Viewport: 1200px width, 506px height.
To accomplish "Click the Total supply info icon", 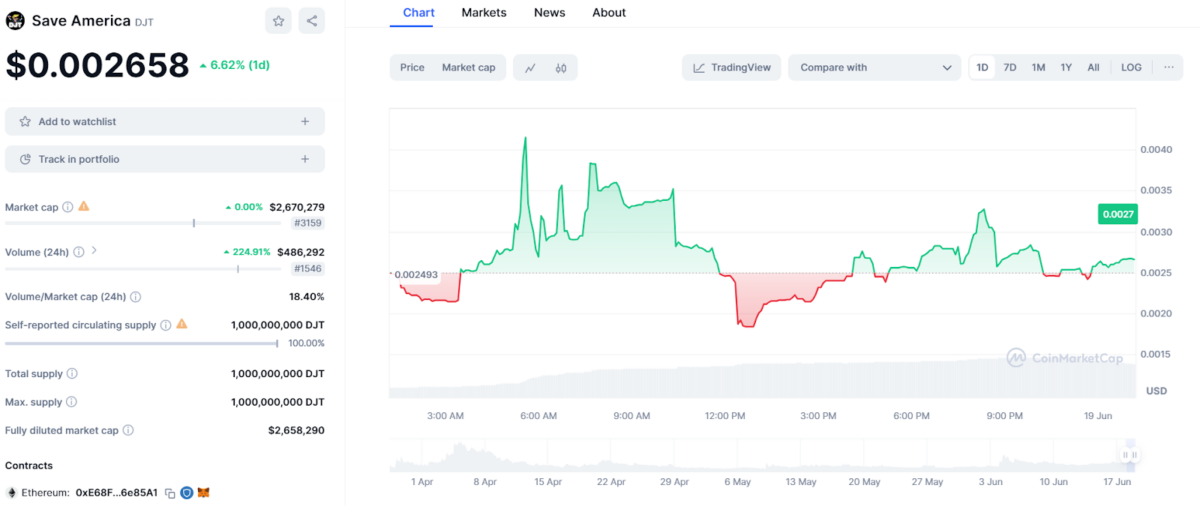I will (x=72, y=374).
